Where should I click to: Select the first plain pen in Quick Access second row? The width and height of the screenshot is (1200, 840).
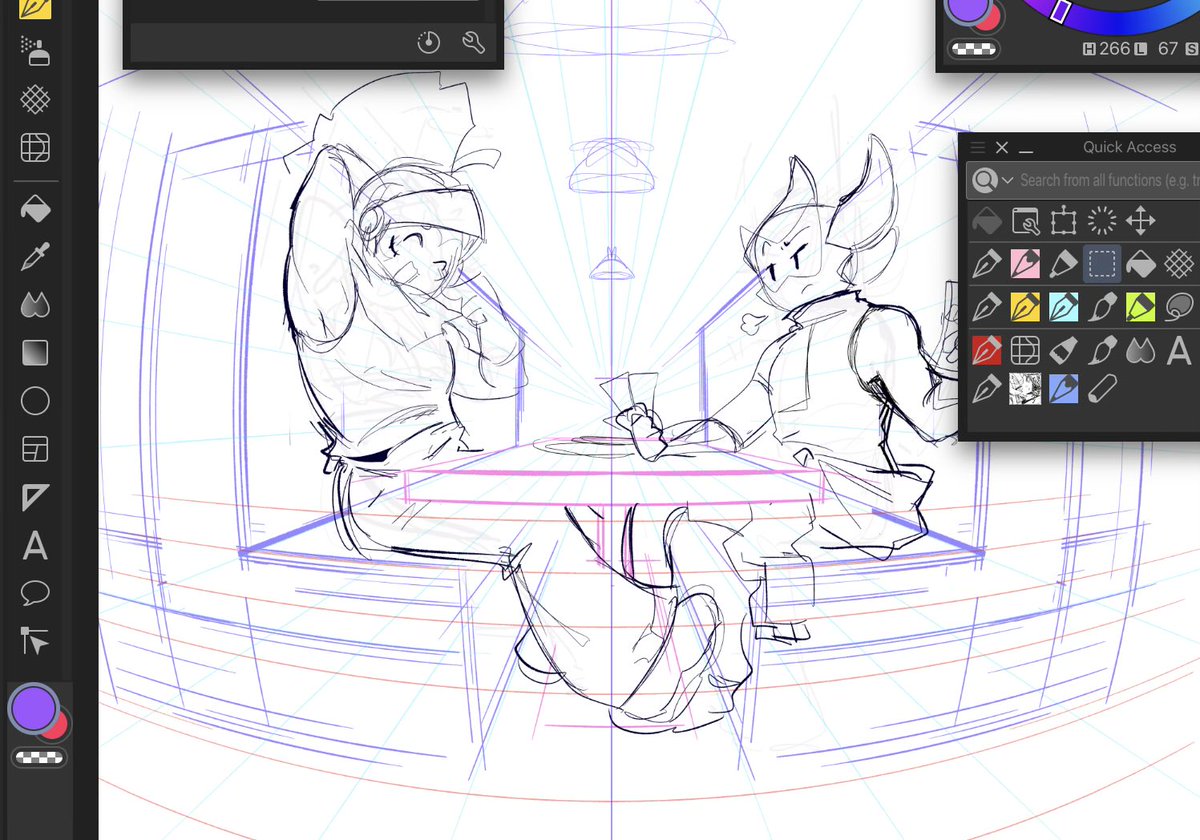coord(988,264)
